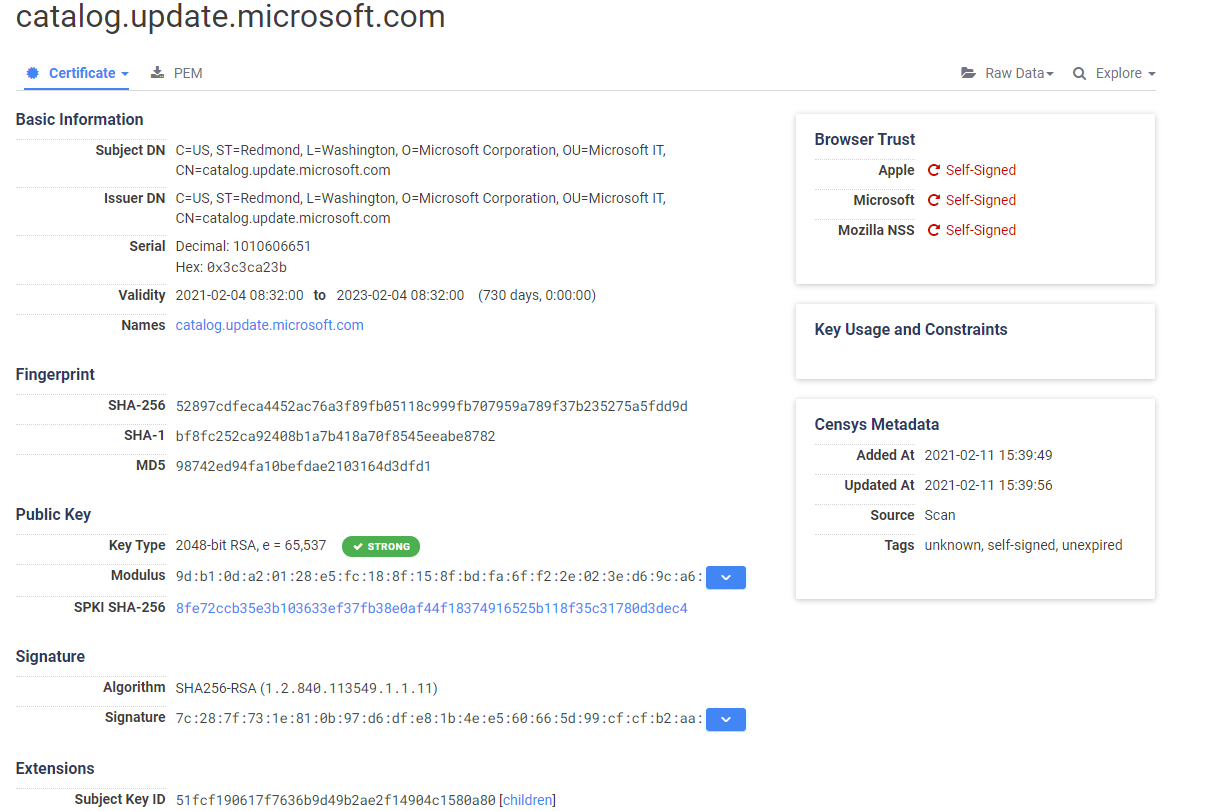Click Tags value unknown, self-signed, unexpired
This screenshot has height=811, width=1216.
[1024, 545]
